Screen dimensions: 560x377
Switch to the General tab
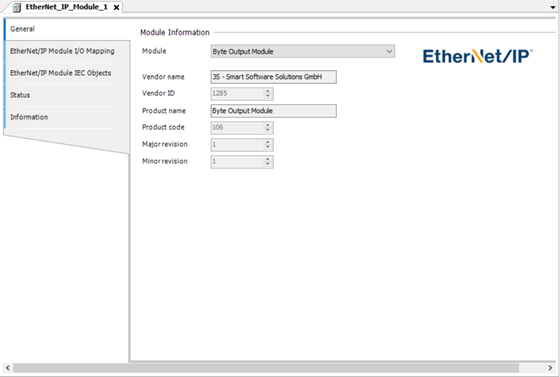[67, 29]
